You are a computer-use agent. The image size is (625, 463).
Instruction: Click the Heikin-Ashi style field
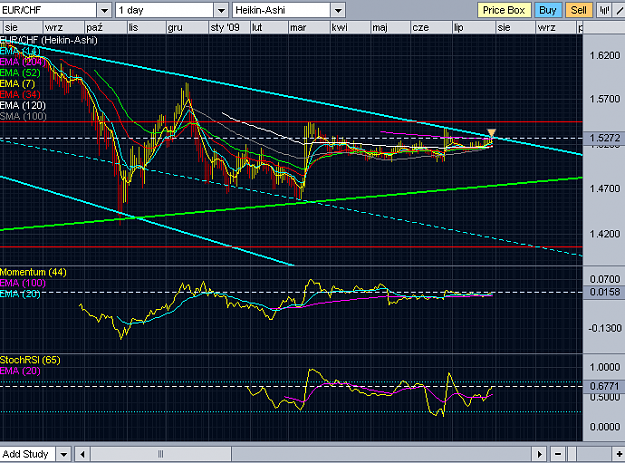[x=281, y=10]
